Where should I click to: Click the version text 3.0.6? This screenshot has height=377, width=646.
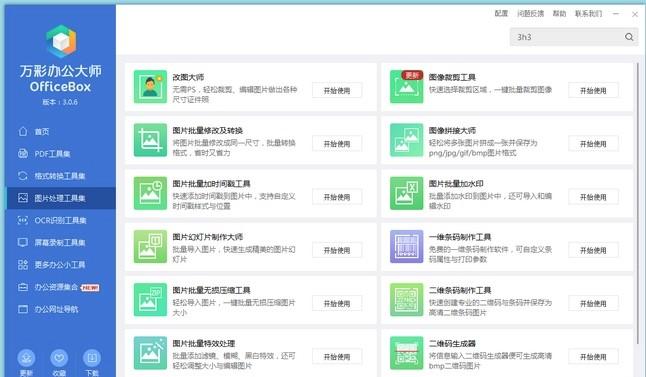pos(60,102)
